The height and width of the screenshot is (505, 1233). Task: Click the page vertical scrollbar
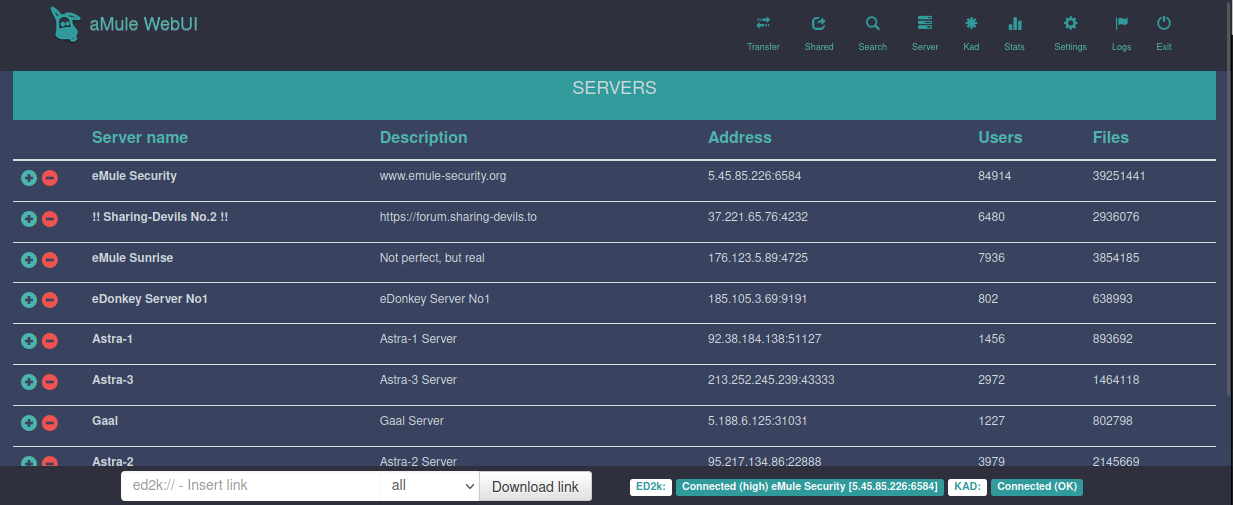[x=1228, y=200]
